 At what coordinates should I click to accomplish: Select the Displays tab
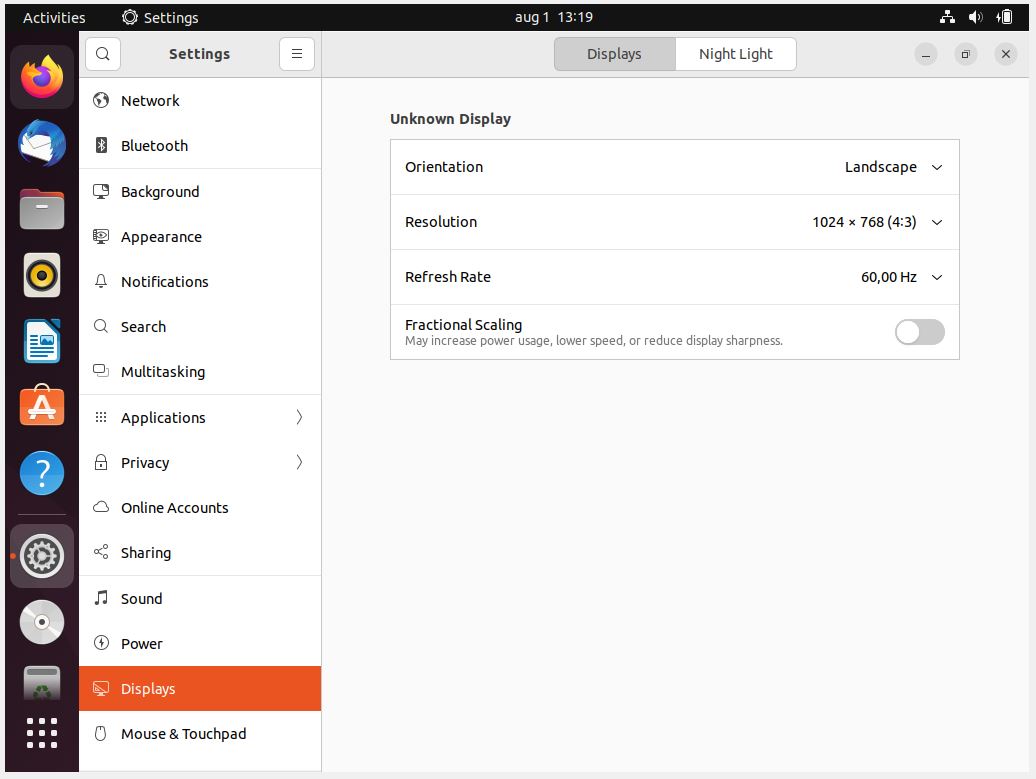(x=614, y=54)
